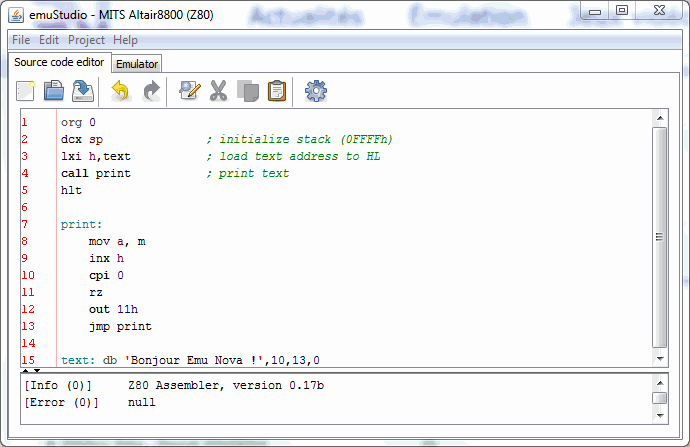Switch to the Emulator tab
This screenshot has height=447, width=690.
pyautogui.click(x=137, y=64)
